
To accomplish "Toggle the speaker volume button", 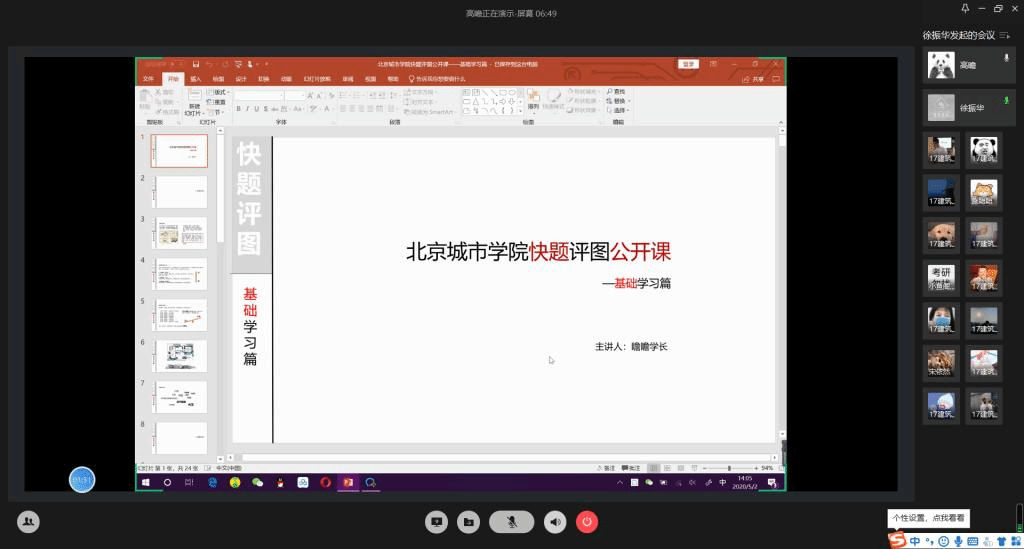I will (x=555, y=522).
